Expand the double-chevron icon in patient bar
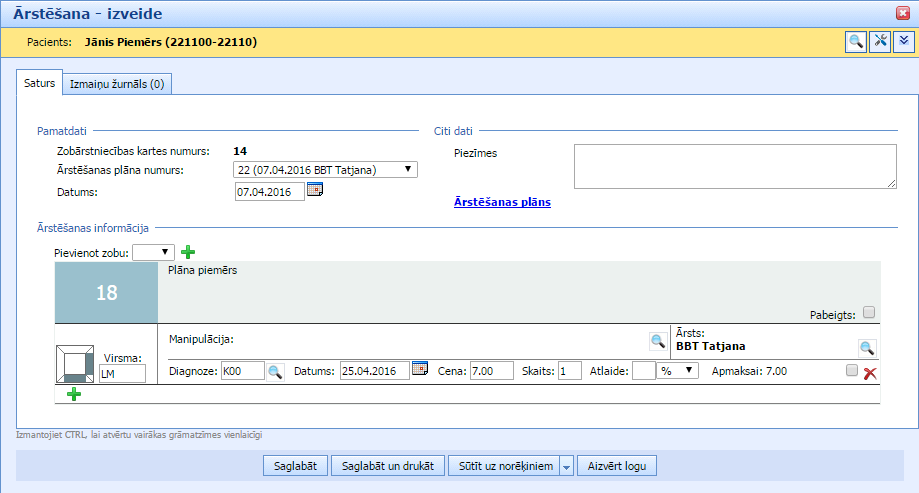The image size is (919, 493). [x=904, y=41]
